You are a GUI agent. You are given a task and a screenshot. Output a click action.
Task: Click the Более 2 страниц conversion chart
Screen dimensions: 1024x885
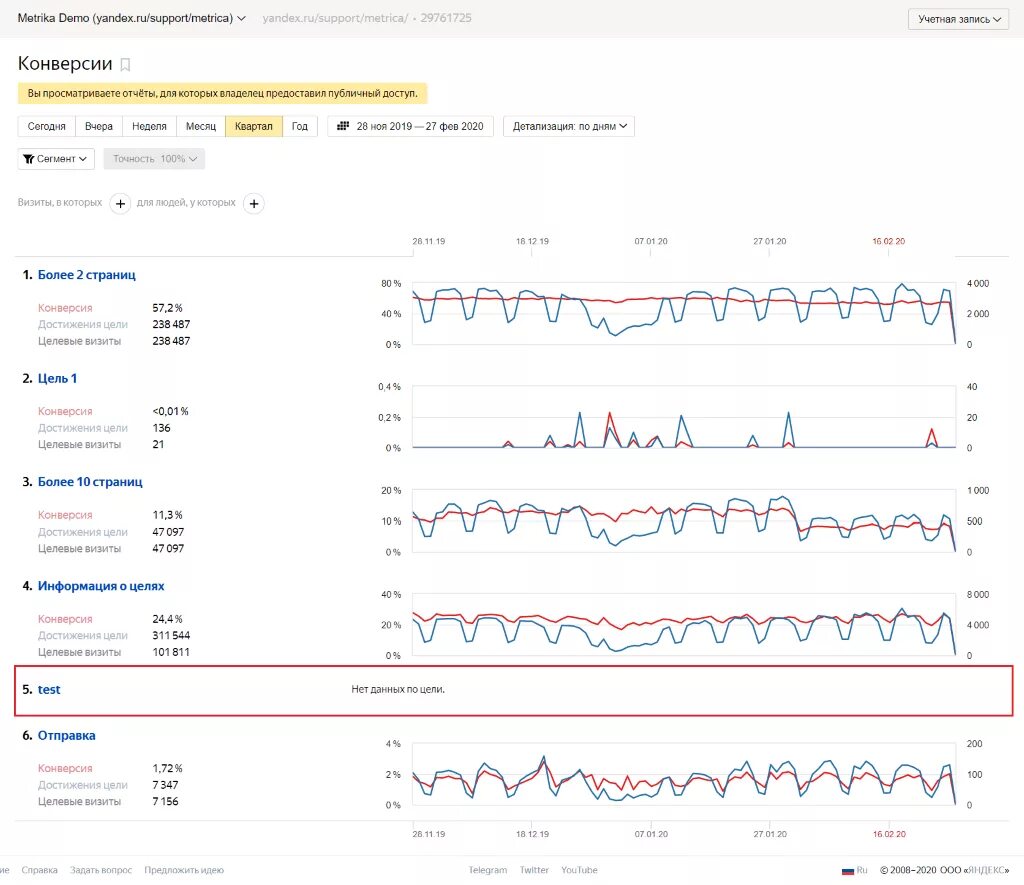684,314
